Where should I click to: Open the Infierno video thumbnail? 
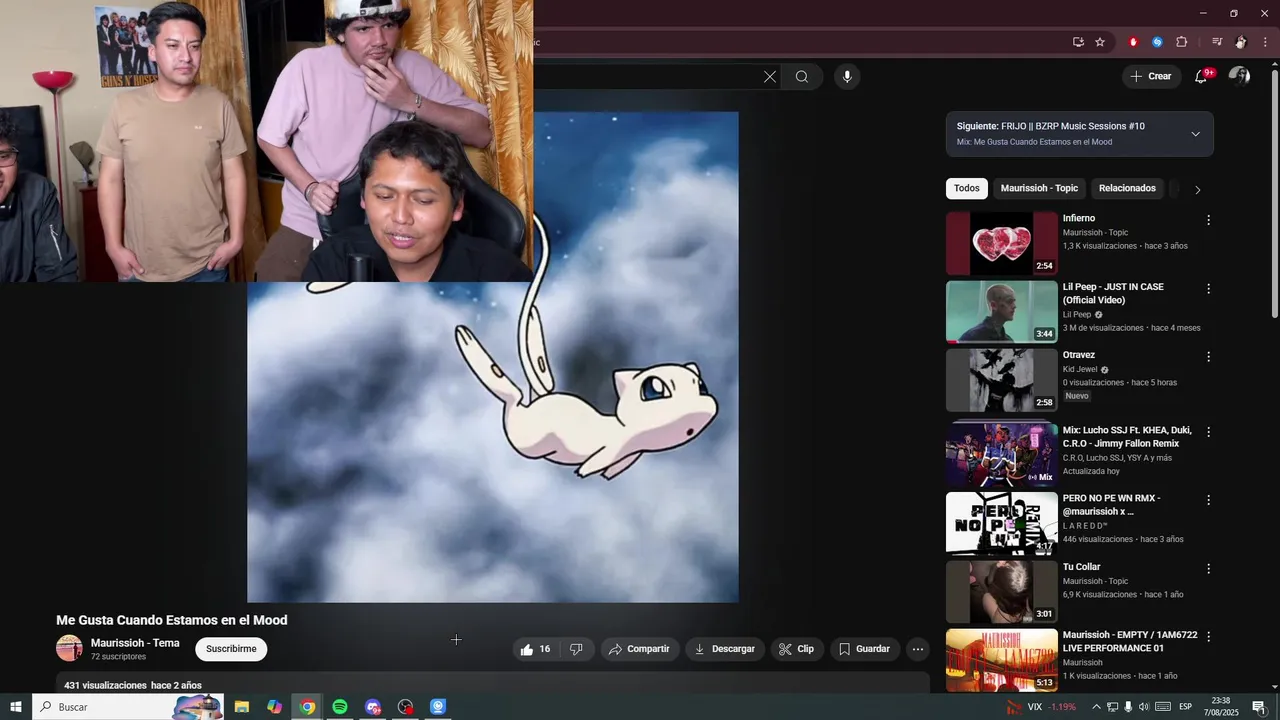(x=1001, y=243)
